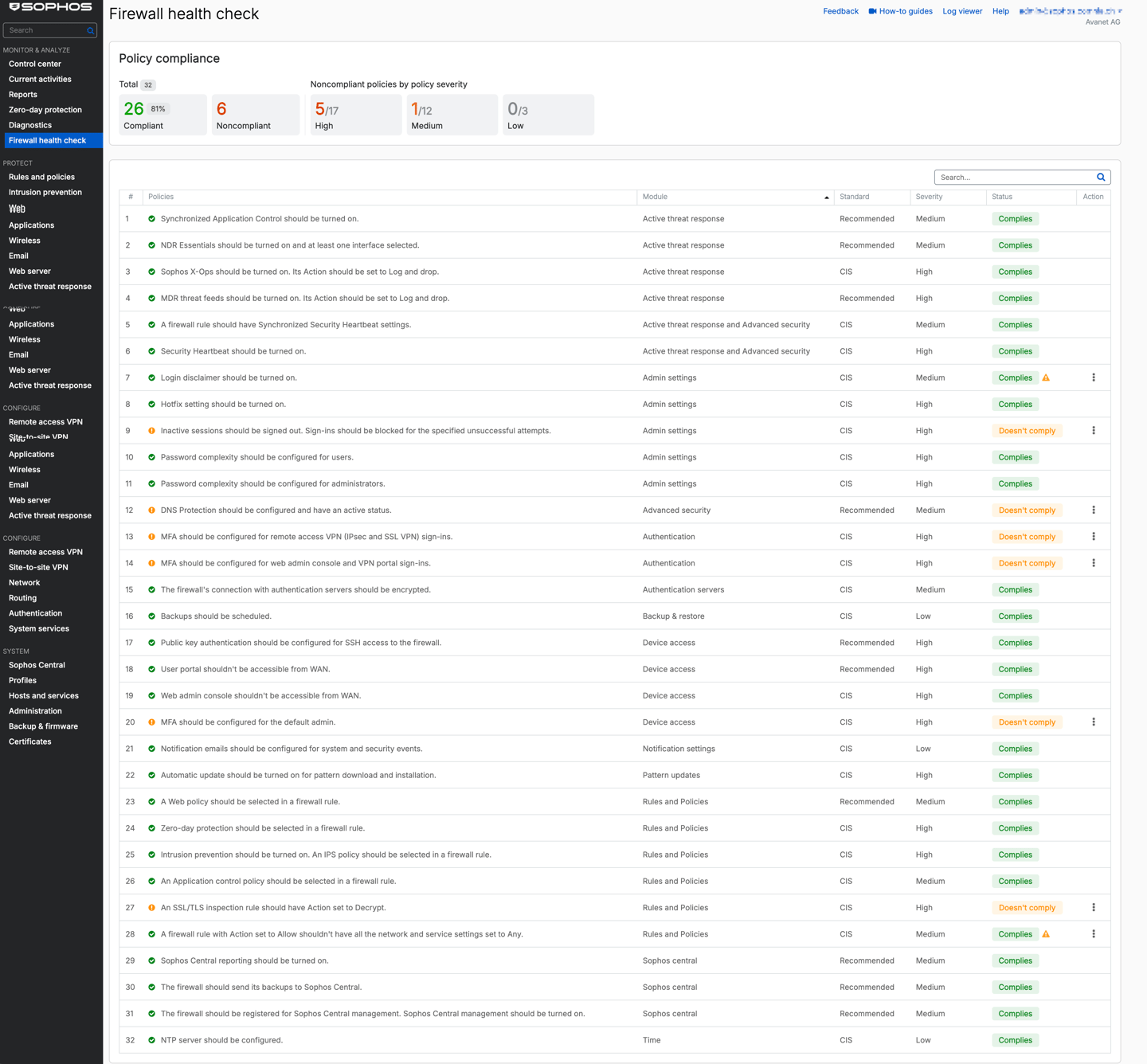Click the Low severity 0/3 card

pos(548,115)
